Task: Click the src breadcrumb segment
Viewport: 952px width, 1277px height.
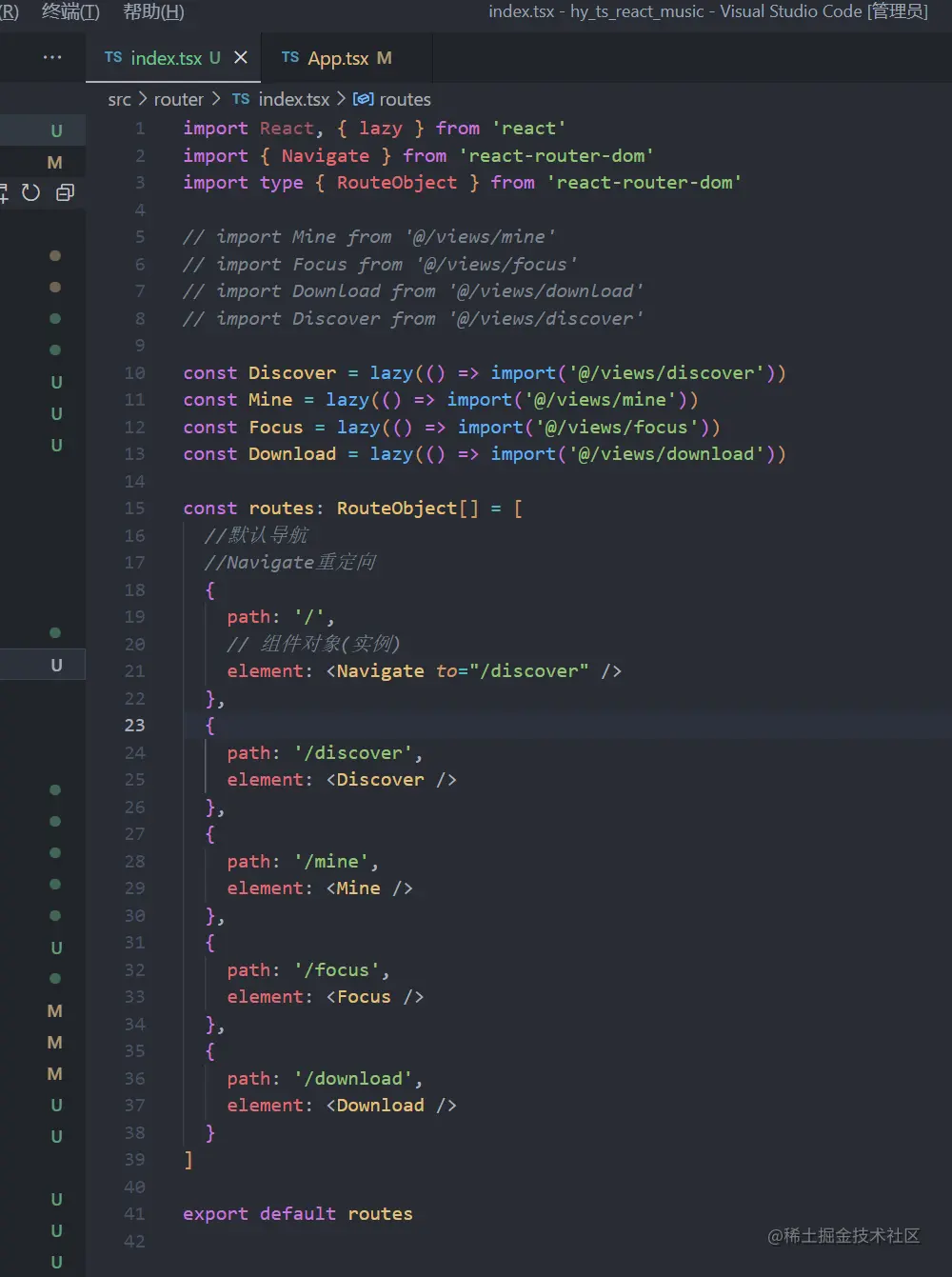Action: [119, 100]
